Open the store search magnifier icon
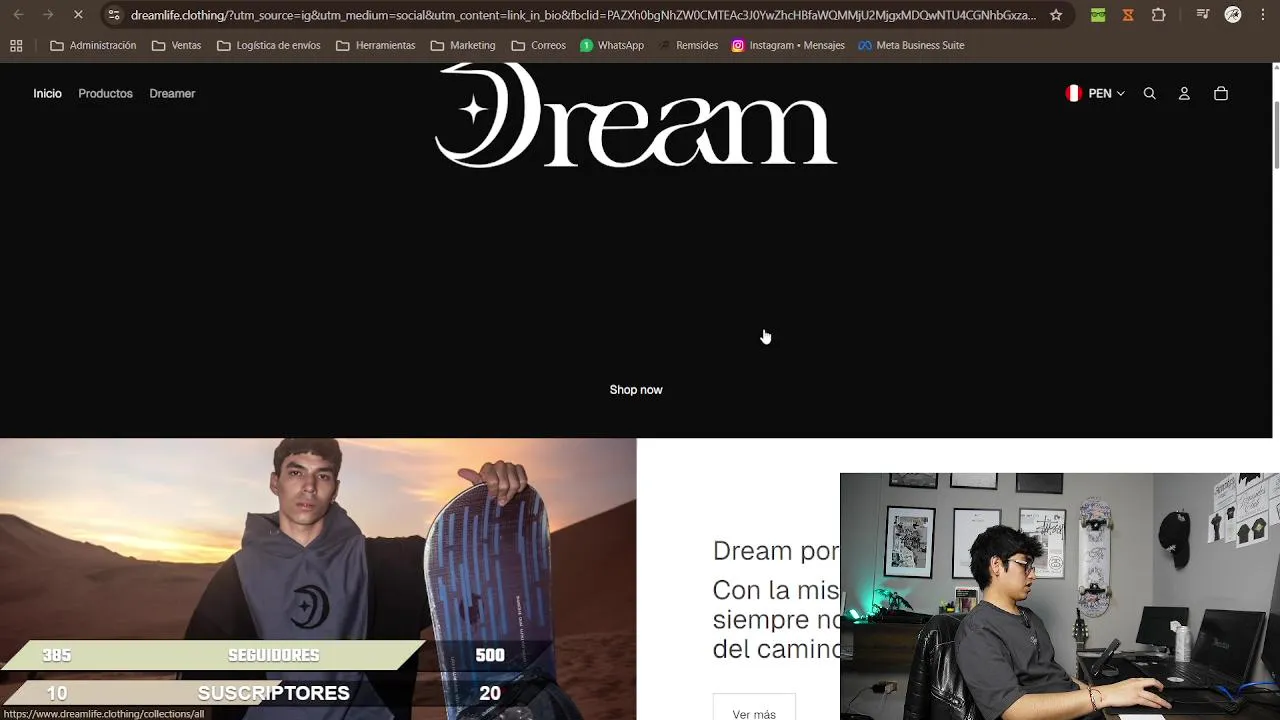Image resolution: width=1280 pixels, height=720 pixels. tap(1150, 93)
